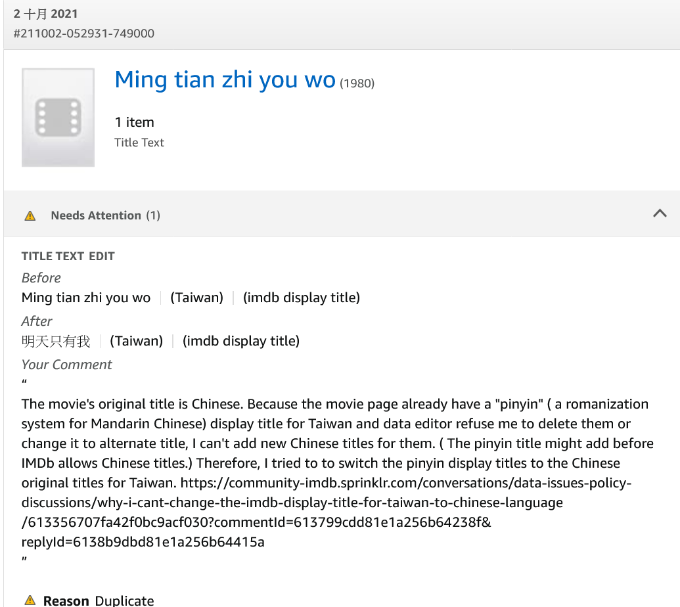Click (imdb display title) in the Before row
The image size is (680, 607).
301,297
